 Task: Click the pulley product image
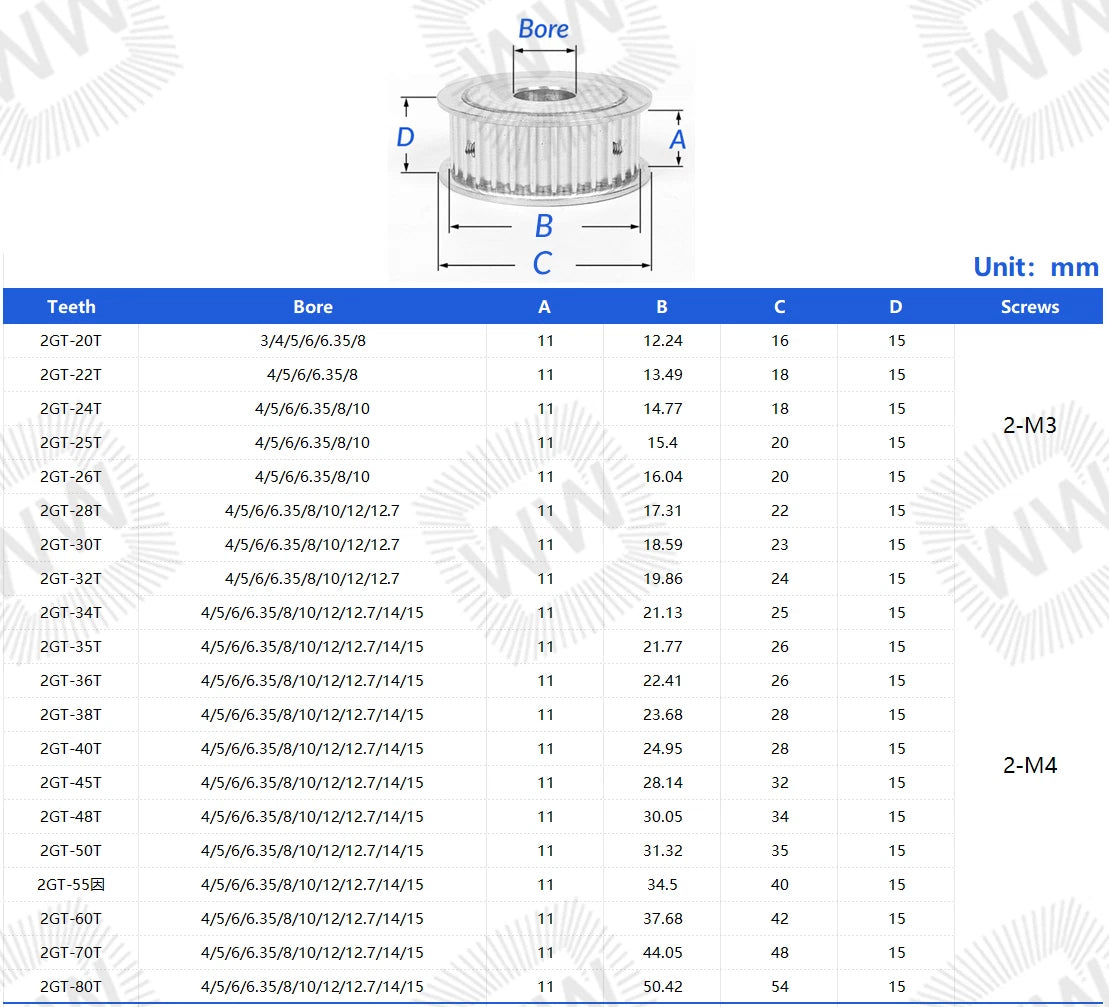pyautogui.click(x=543, y=139)
